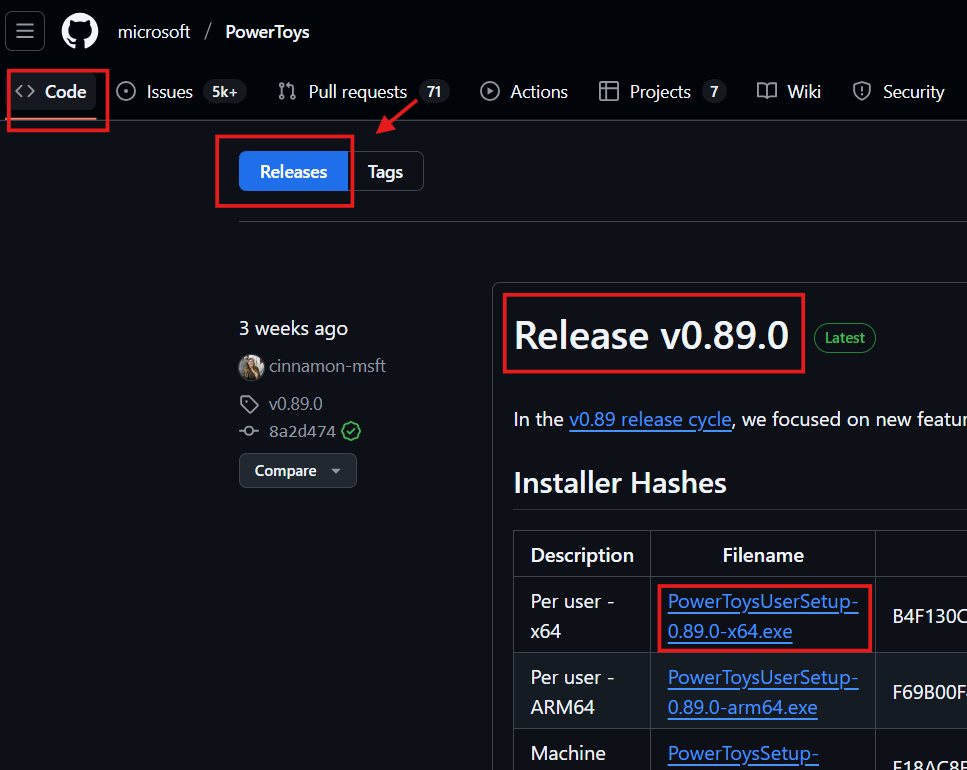The width and height of the screenshot is (967, 770).
Task: Click the PowerToysSetup- machine installer link
Action: coord(743,753)
